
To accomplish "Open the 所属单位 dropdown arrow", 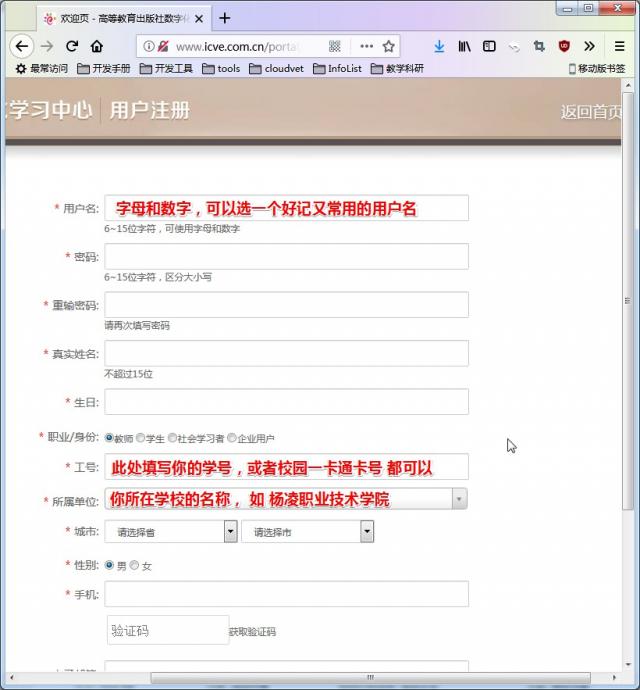I will (x=459, y=499).
